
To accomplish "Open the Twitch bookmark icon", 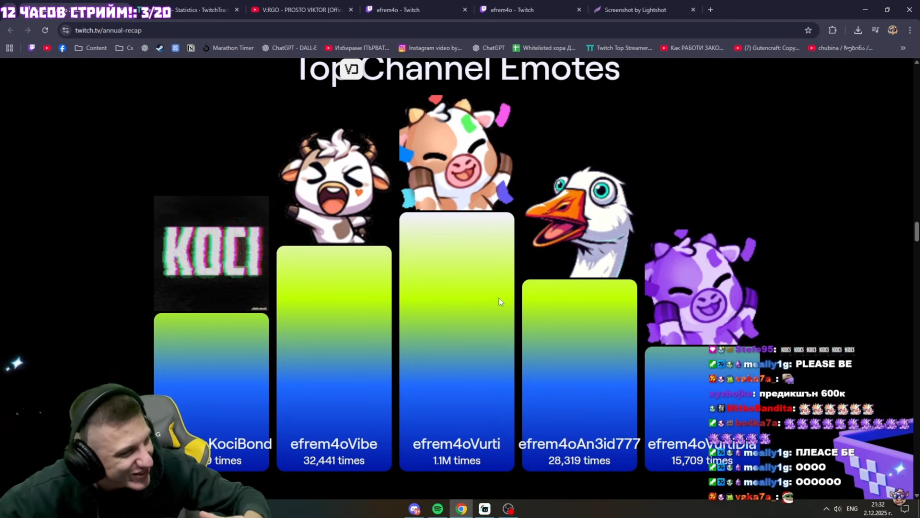I will click(x=32, y=48).
